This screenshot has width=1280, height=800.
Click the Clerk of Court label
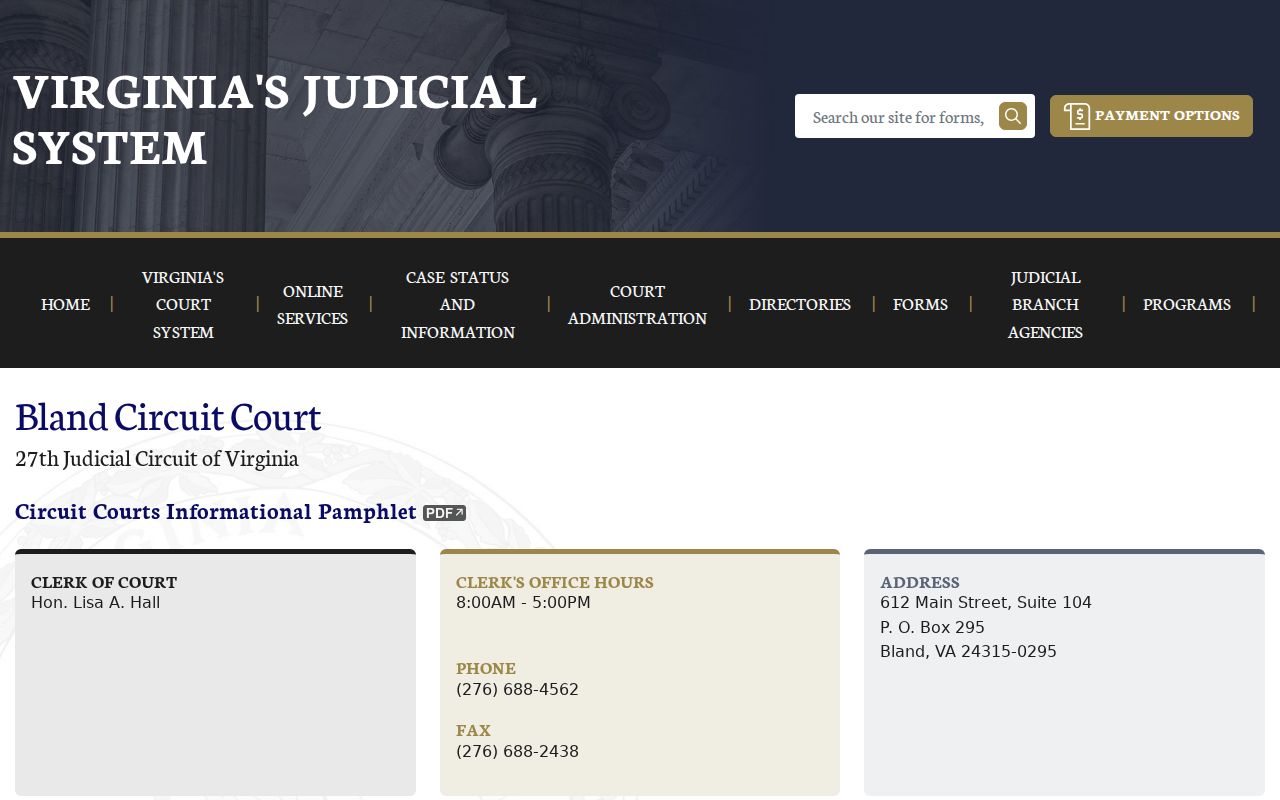(x=104, y=582)
